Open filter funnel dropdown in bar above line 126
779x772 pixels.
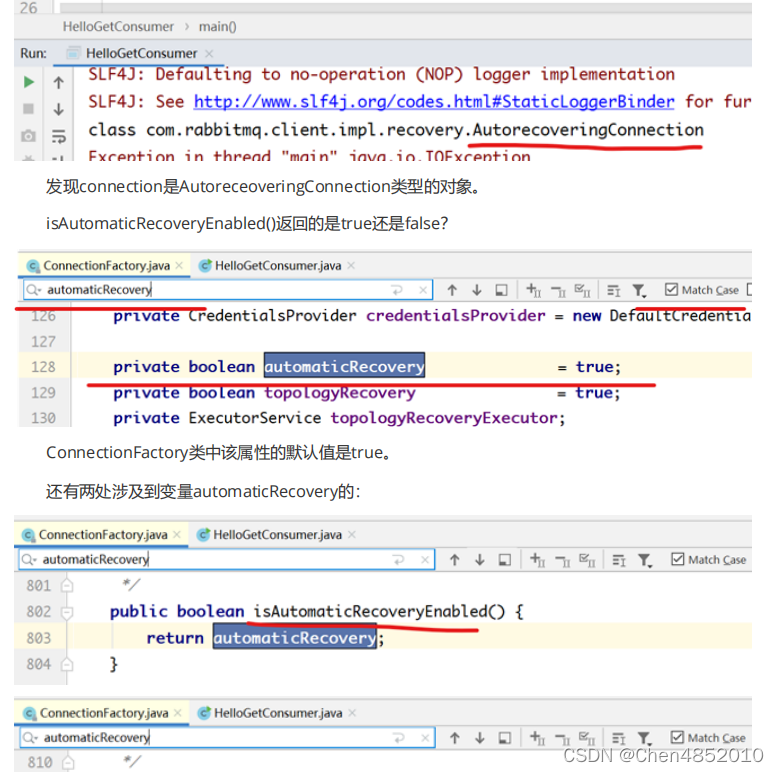pyautogui.click(x=639, y=291)
